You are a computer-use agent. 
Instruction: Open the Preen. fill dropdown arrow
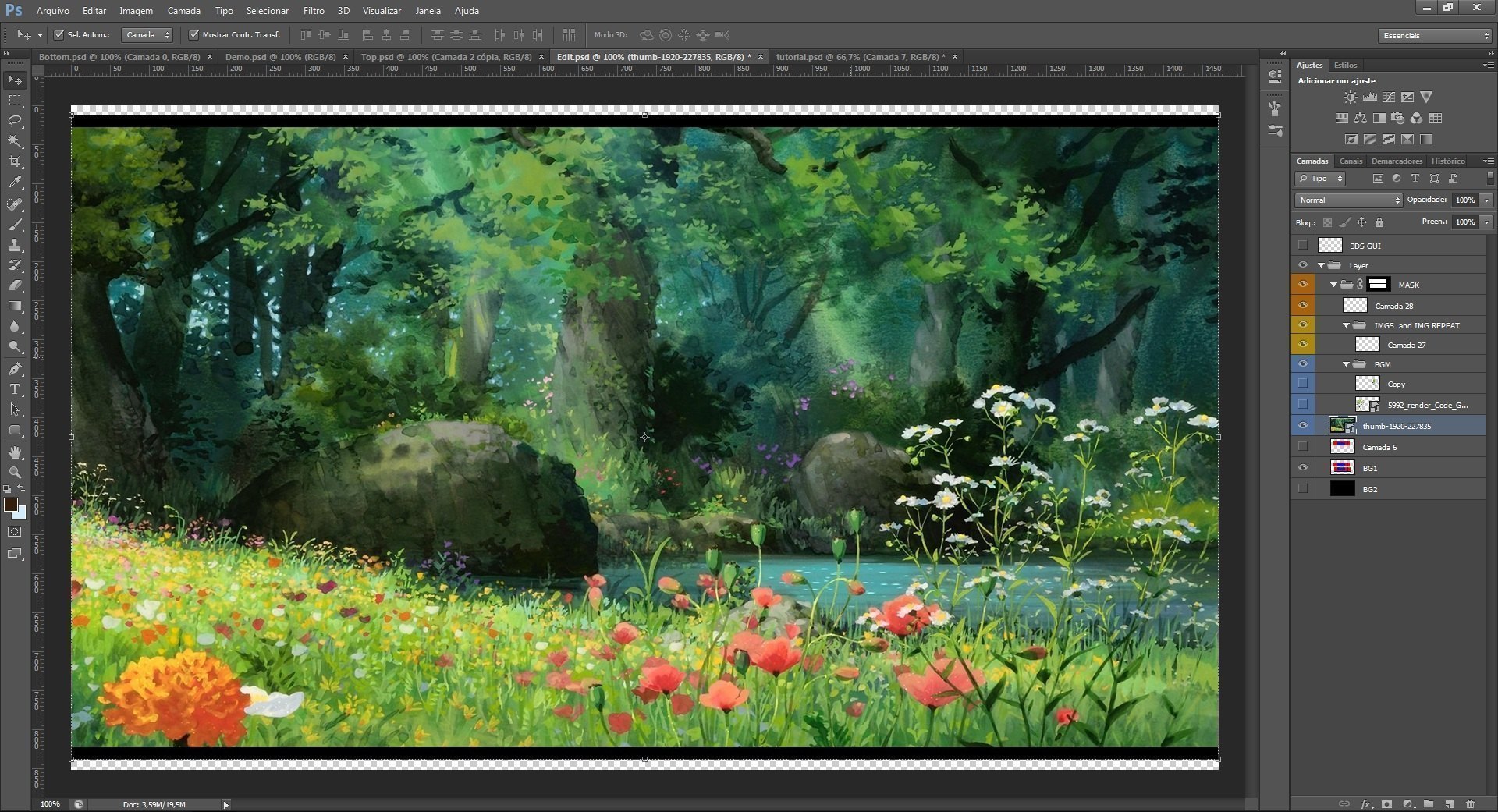coord(1486,222)
